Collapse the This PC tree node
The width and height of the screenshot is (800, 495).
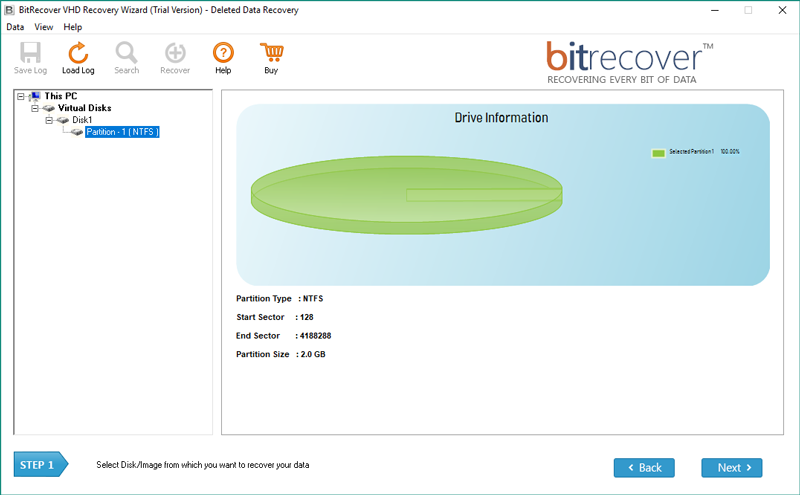[21, 96]
